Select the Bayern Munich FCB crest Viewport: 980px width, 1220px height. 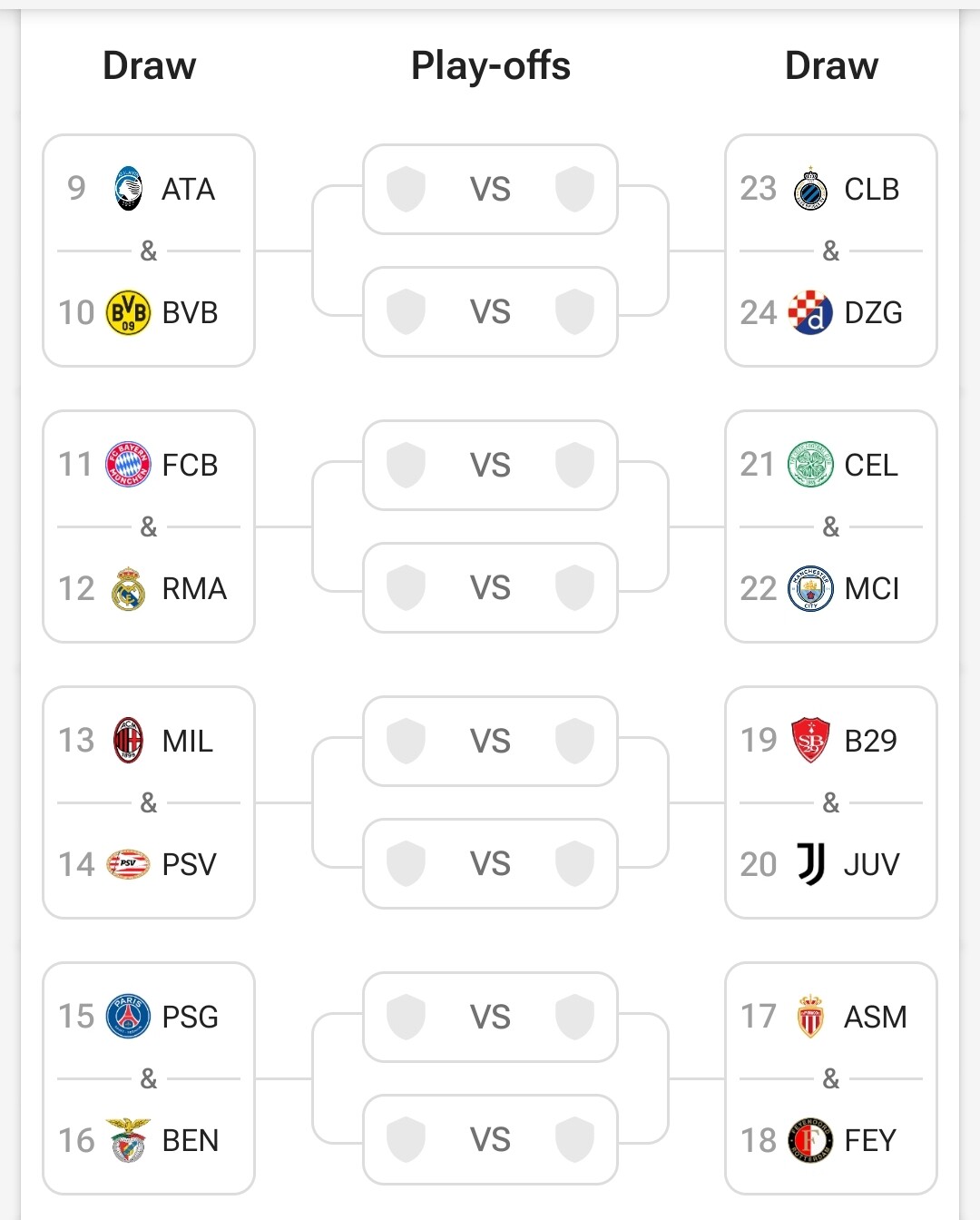click(x=129, y=465)
